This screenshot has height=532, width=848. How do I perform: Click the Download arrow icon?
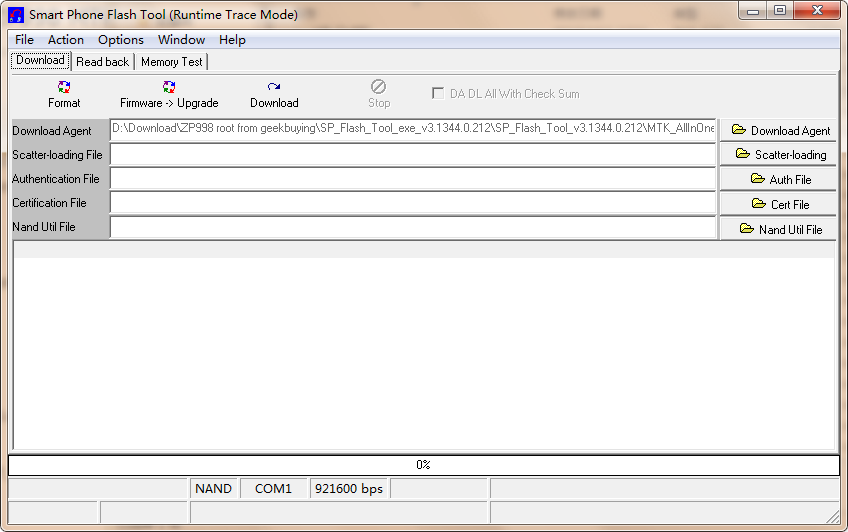coord(274,87)
